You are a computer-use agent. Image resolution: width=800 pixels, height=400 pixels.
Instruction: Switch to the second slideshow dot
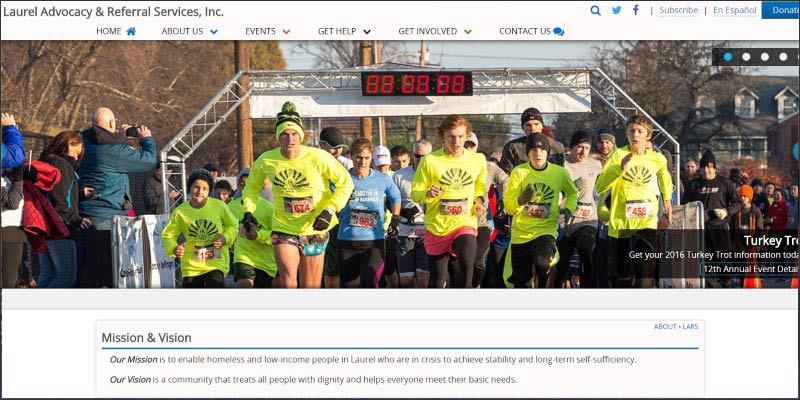(x=746, y=57)
